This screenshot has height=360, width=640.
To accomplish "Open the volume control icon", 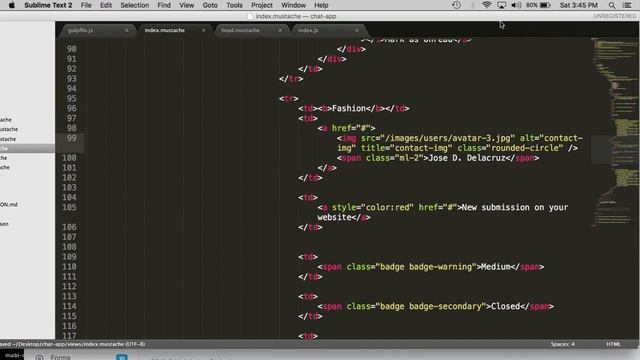I will pyautogui.click(x=516, y=5).
